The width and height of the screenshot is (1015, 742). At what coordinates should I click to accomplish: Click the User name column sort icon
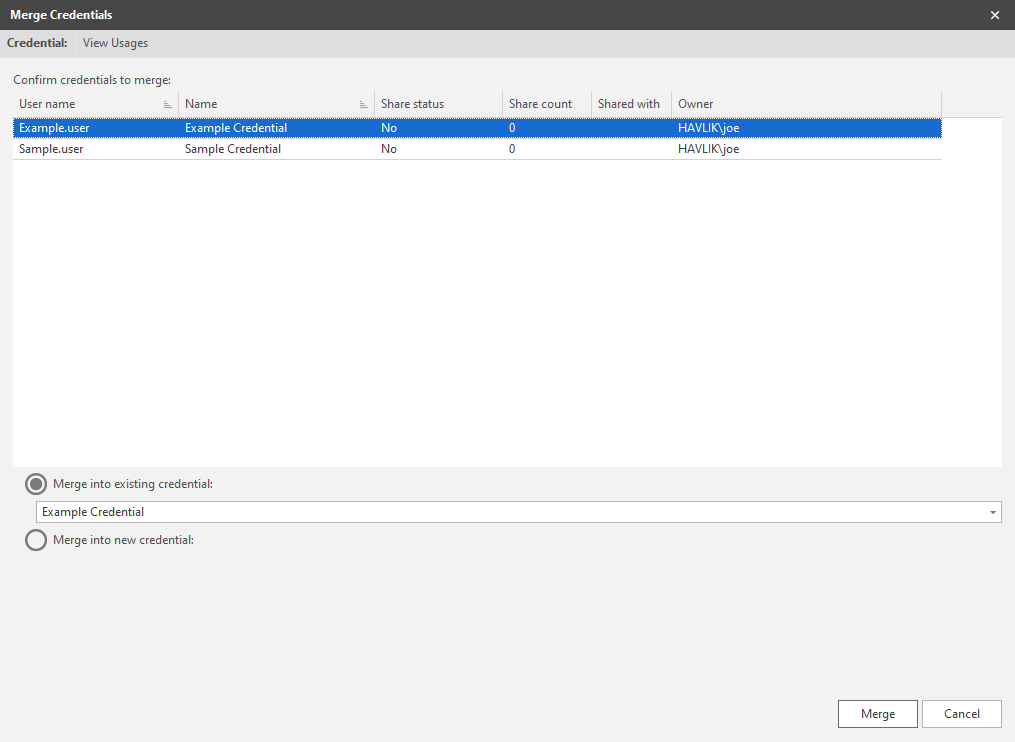pos(168,105)
